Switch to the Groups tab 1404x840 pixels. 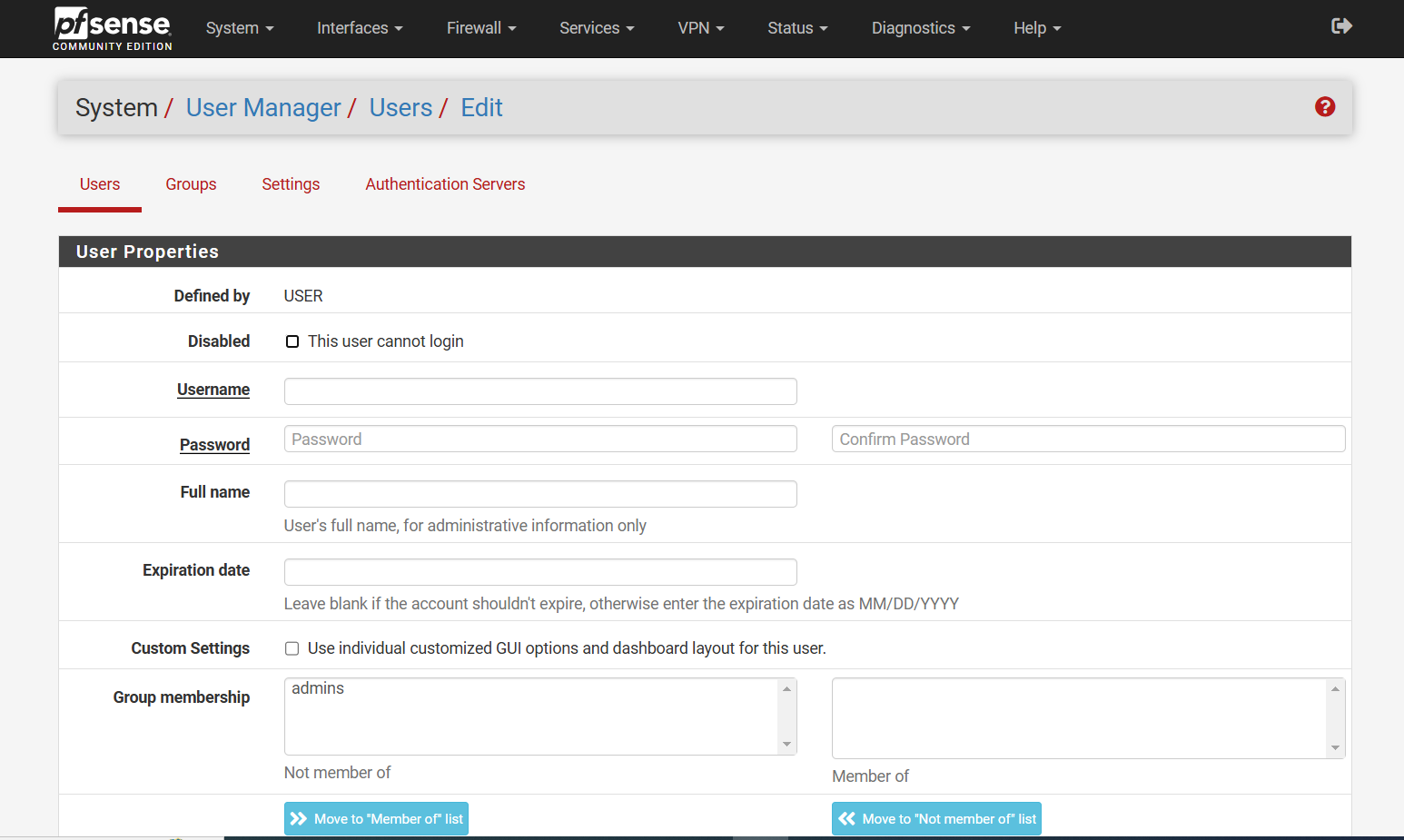tap(191, 184)
